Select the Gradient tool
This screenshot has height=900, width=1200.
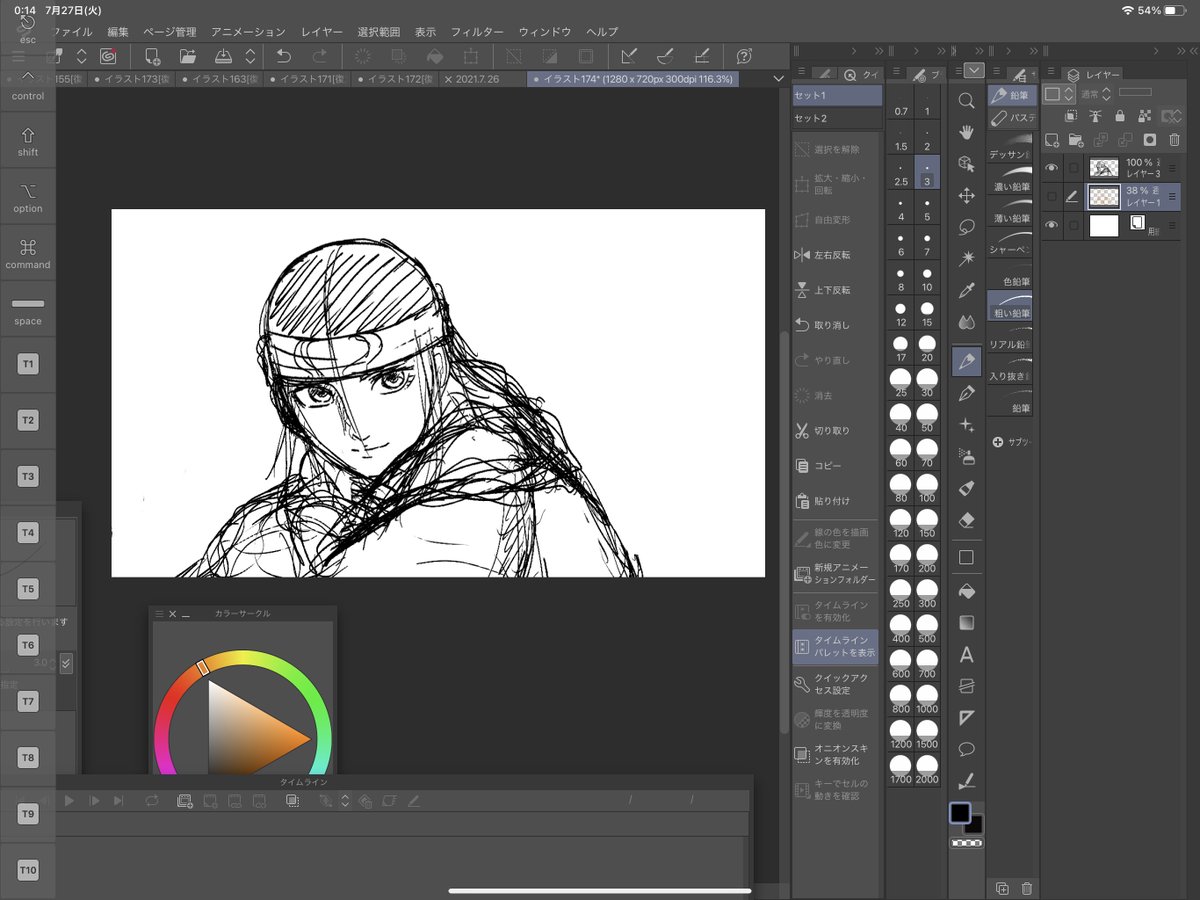click(966, 622)
